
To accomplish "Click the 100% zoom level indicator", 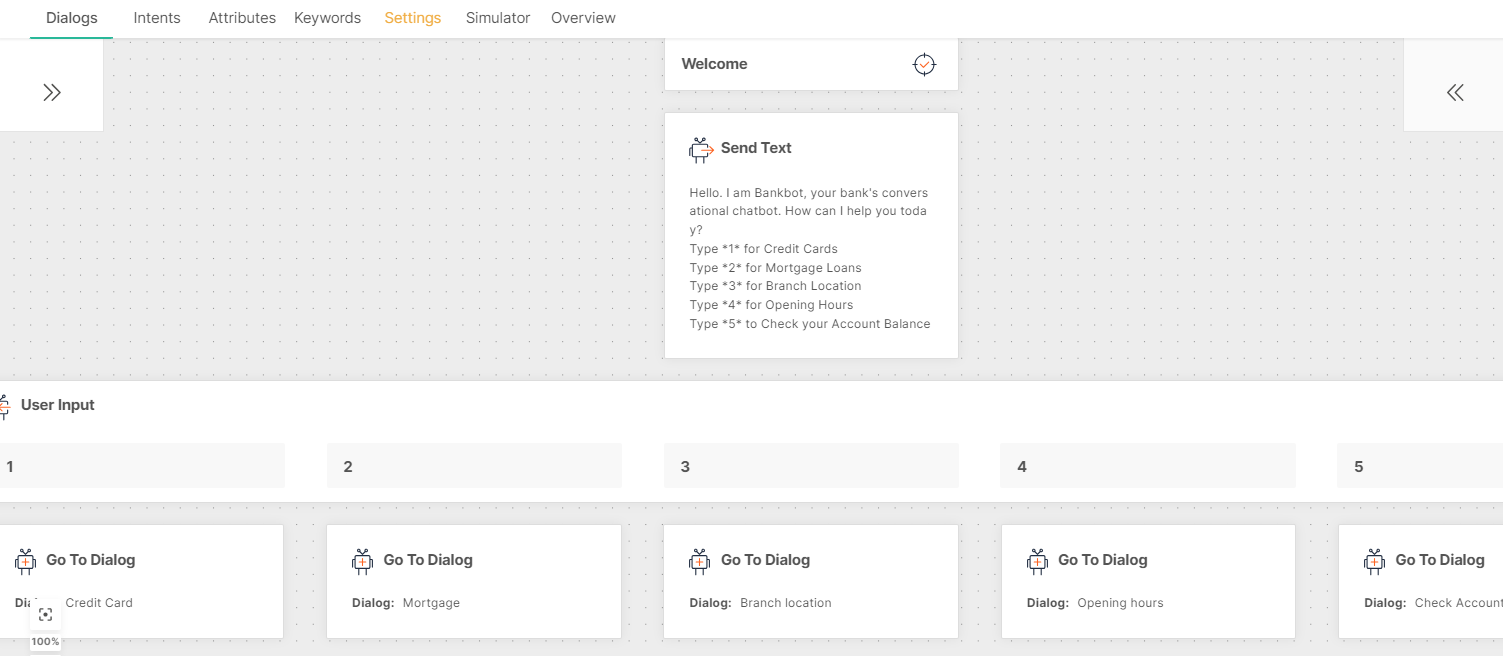I will pyautogui.click(x=45, y=642).
